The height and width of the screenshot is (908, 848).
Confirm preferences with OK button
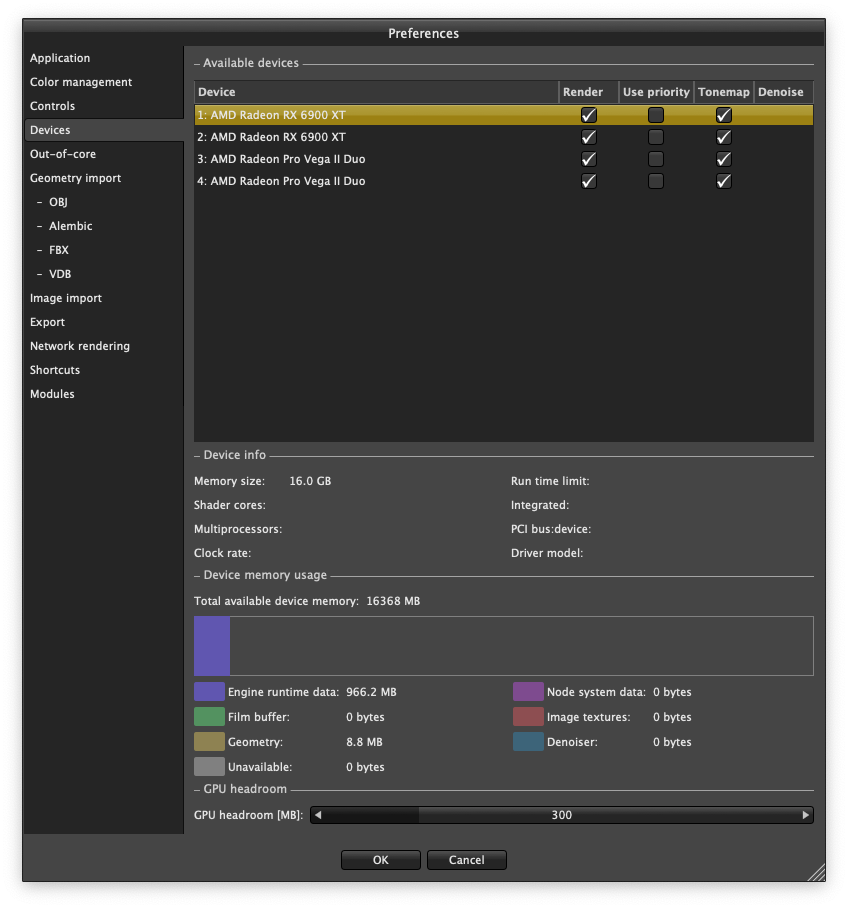(x=381, y=860)
